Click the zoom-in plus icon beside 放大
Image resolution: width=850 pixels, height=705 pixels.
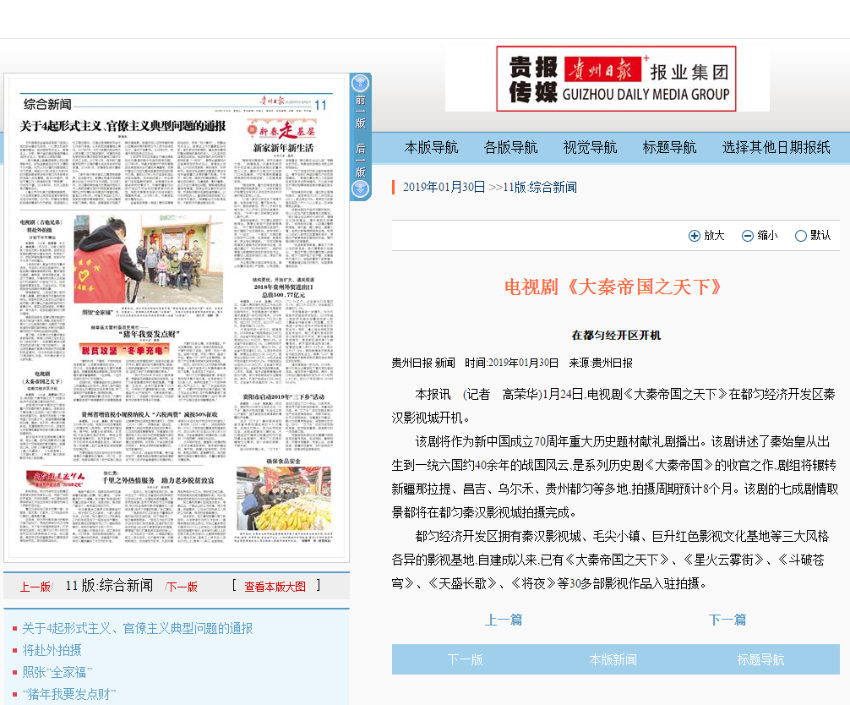point(694,236)
